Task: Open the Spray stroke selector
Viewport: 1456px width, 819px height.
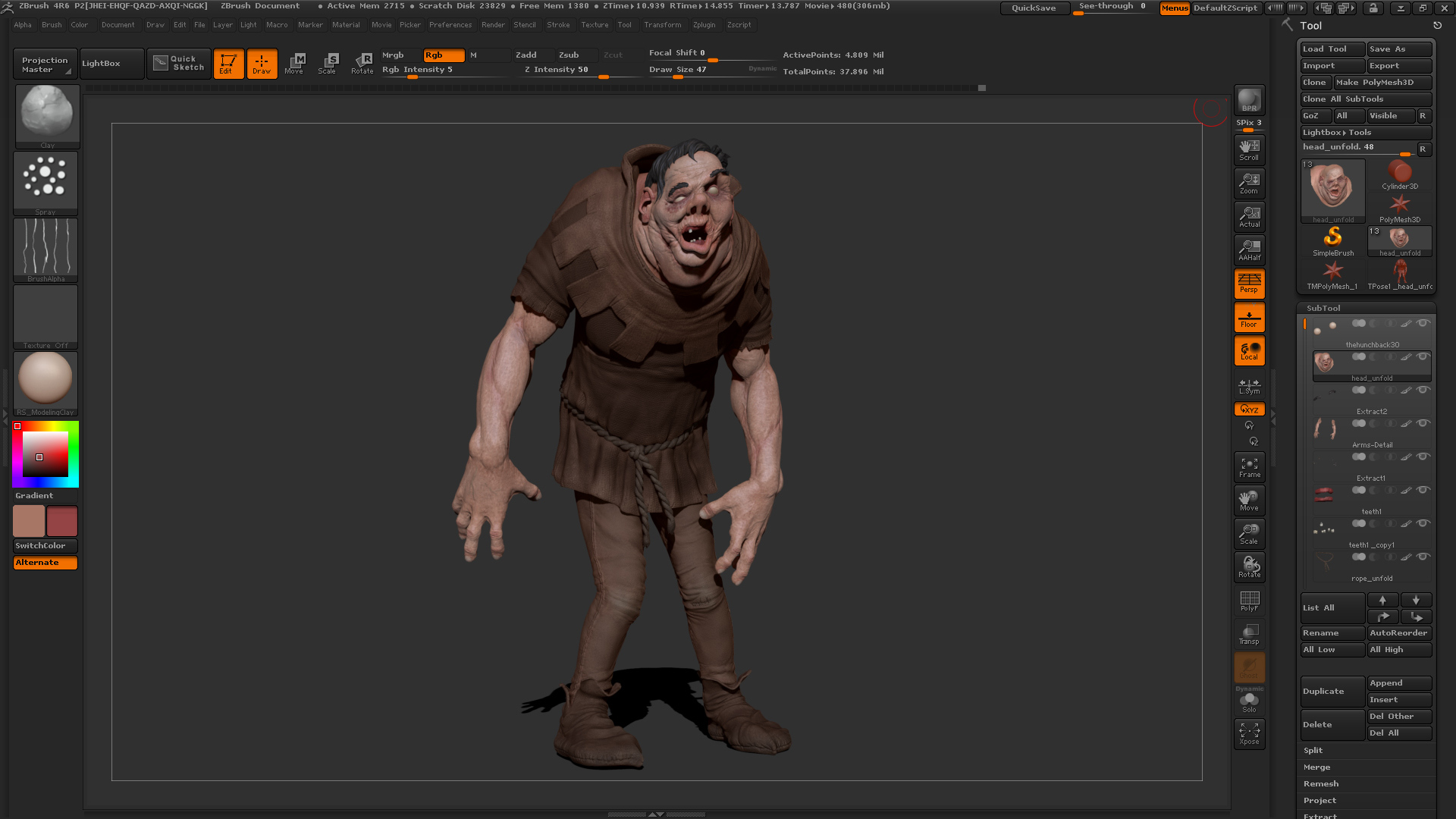Action: tap(45, 183)
